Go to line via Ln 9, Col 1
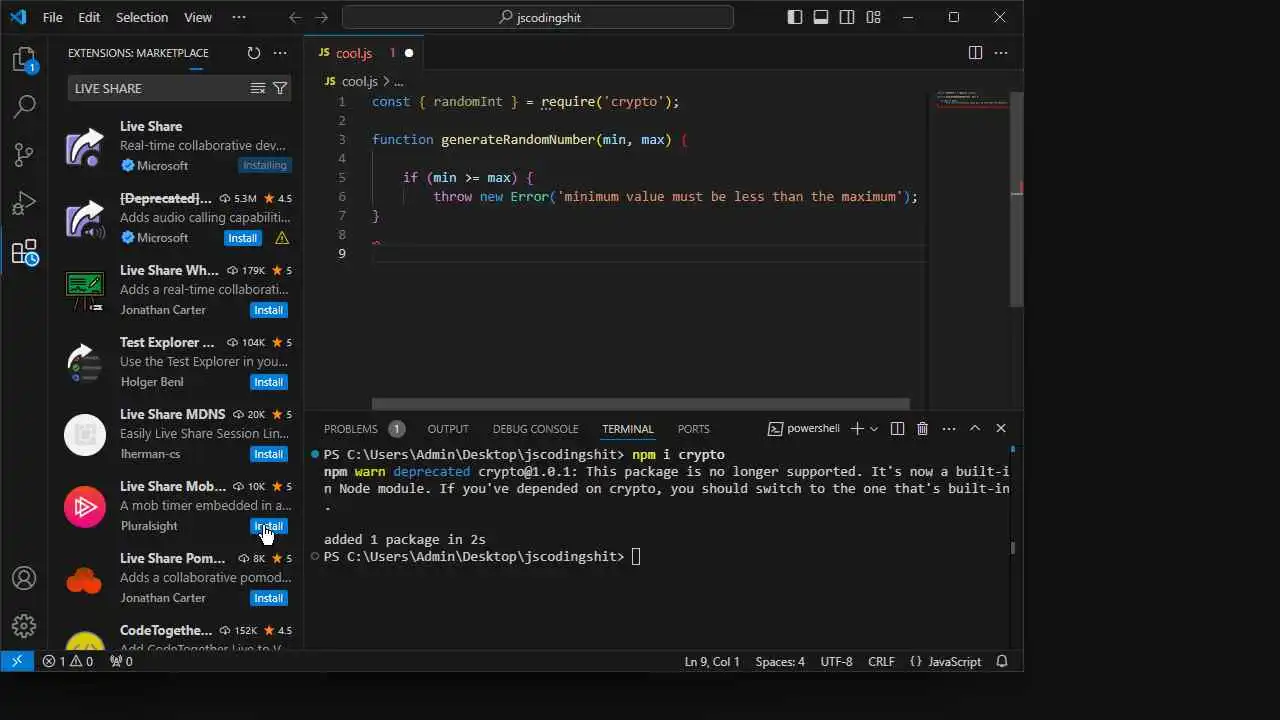The height and width of the screenshot is (720, 1280). click(712, 661)
